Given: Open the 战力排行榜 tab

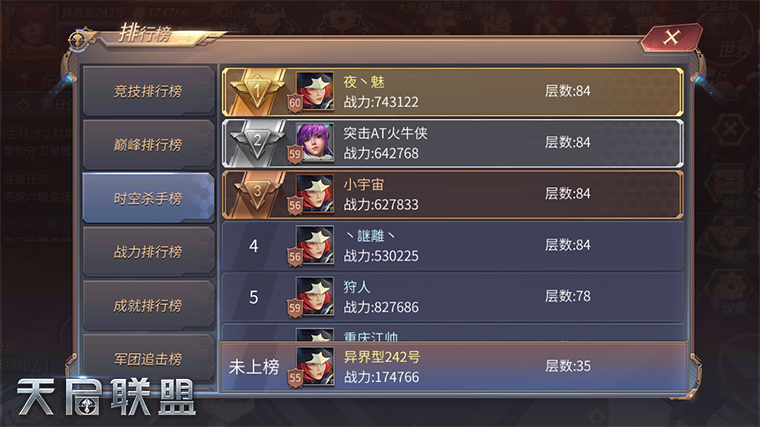Looking at the screenshot, I should click(148, 252).
